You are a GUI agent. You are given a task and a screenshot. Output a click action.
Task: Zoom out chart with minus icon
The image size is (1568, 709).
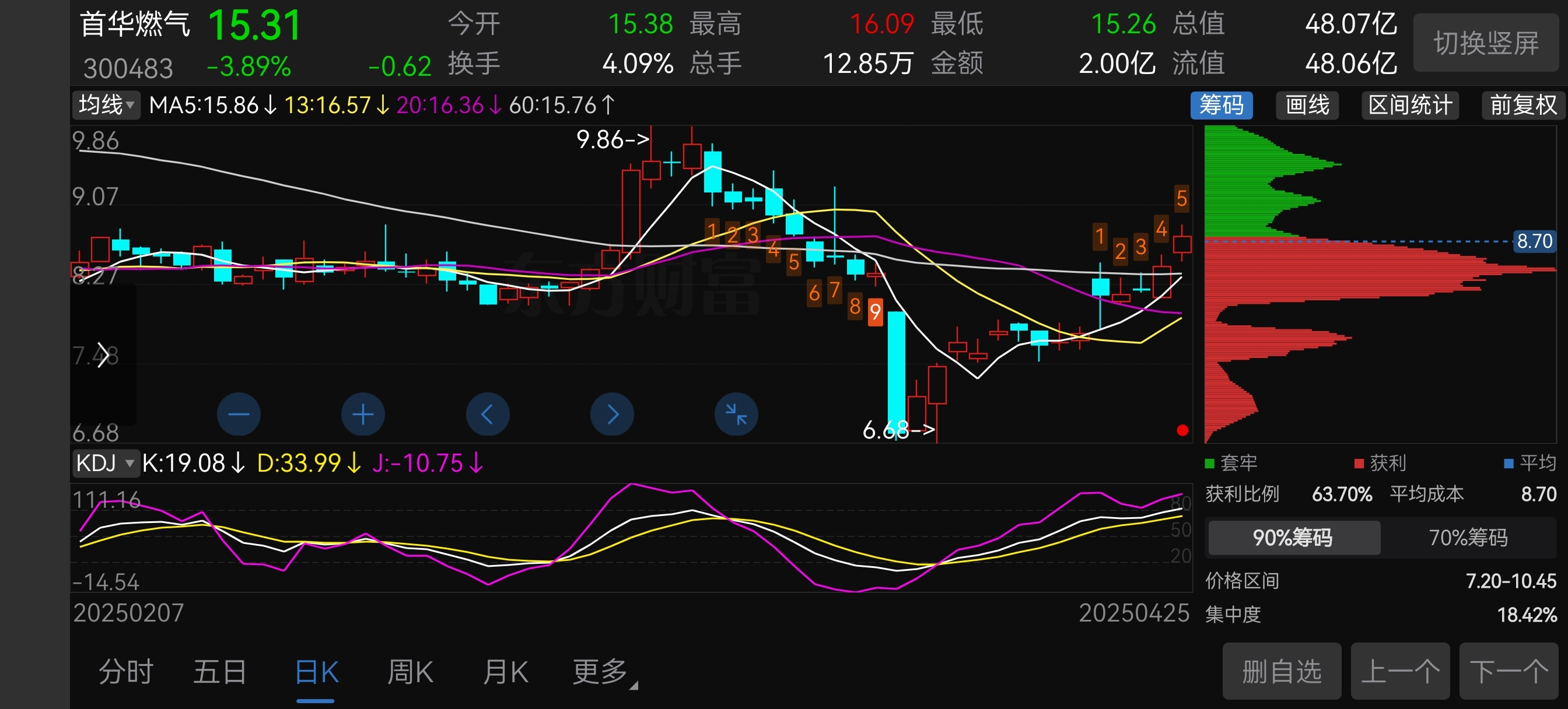239,415
